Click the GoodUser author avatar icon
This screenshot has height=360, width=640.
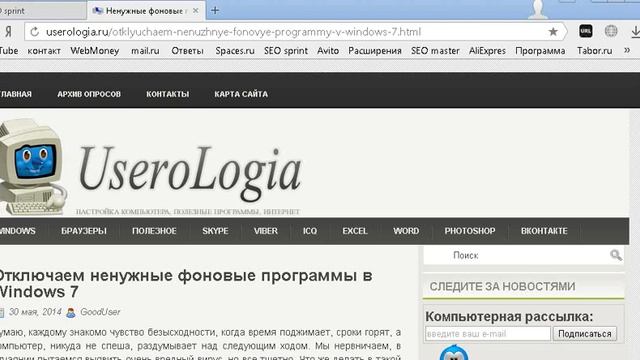click(71, 313)
